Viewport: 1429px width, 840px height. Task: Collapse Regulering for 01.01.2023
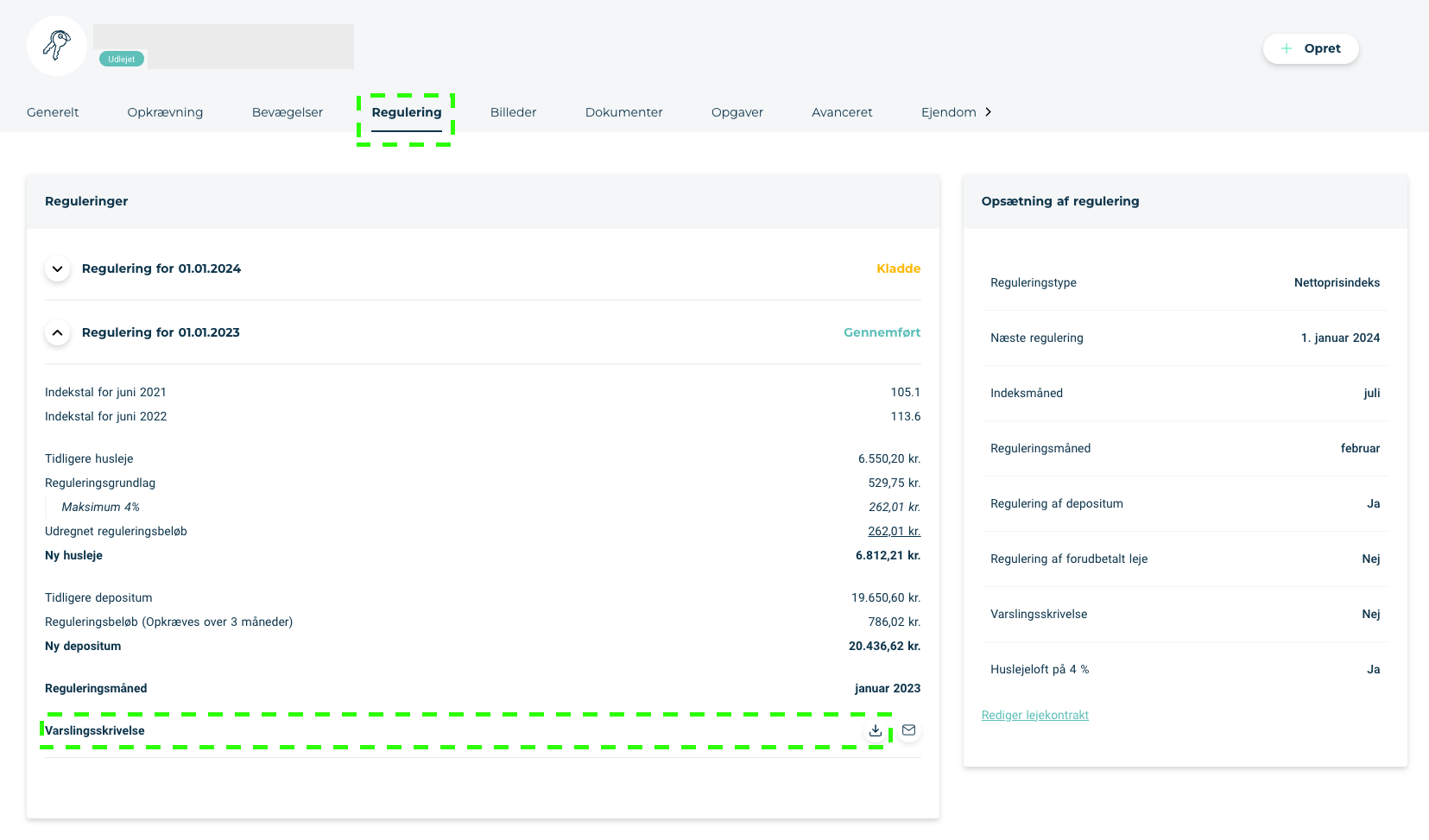coord(57,332)
